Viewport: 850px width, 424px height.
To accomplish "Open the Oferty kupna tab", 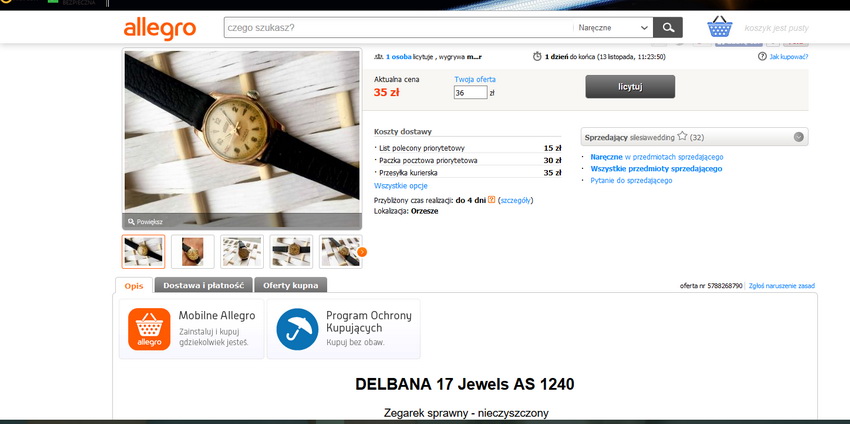I will tap(291, 285).
